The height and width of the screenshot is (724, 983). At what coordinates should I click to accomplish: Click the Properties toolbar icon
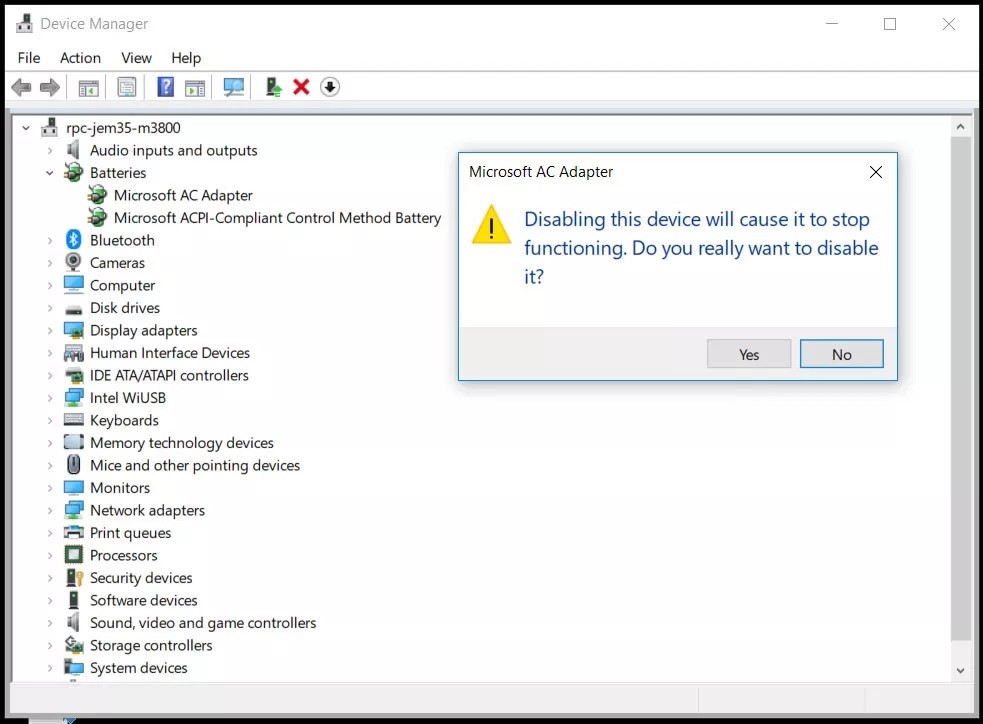point(127,88)
